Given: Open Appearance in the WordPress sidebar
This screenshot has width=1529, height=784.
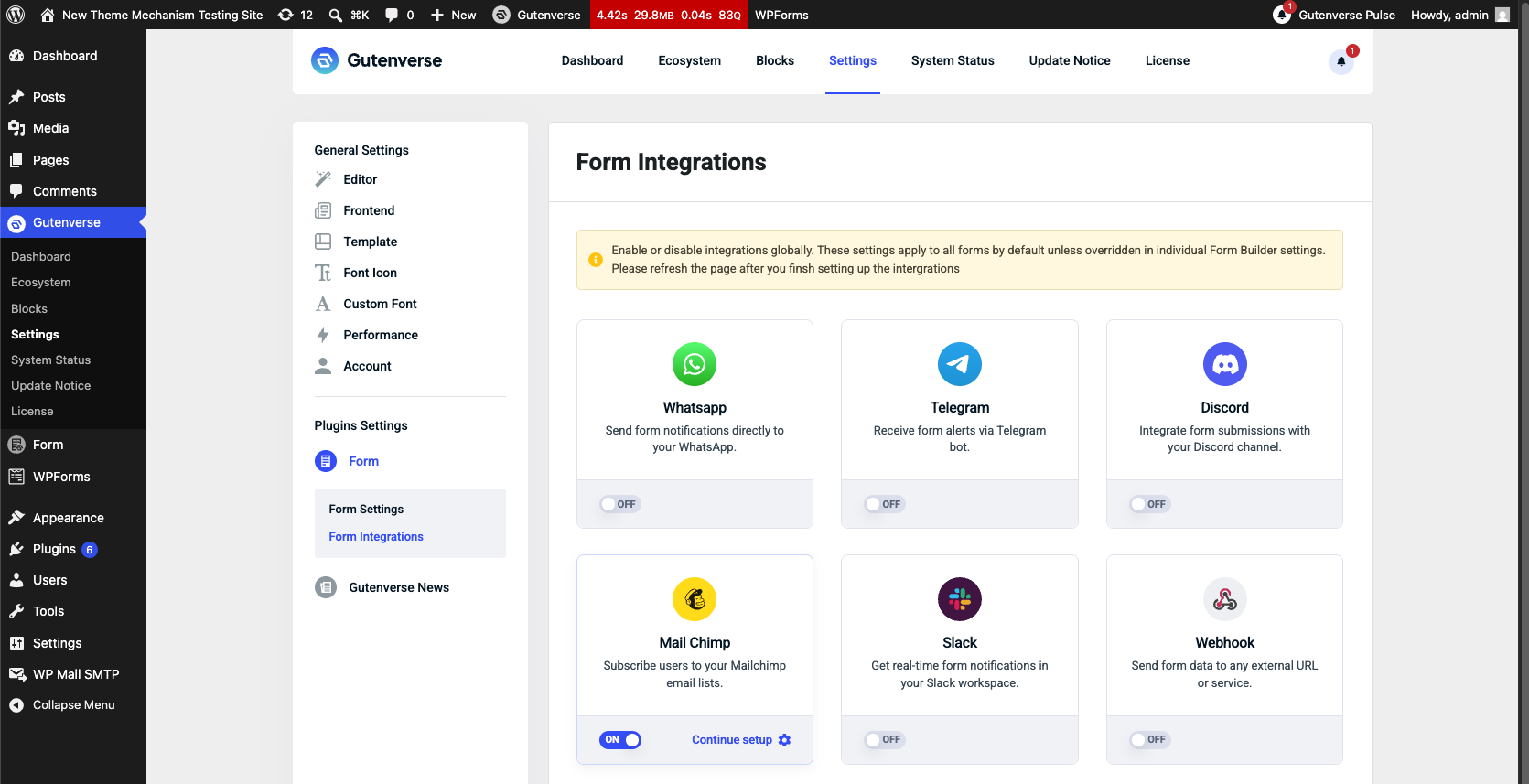Looking at the screenshot, I should [x=73, y=518].
